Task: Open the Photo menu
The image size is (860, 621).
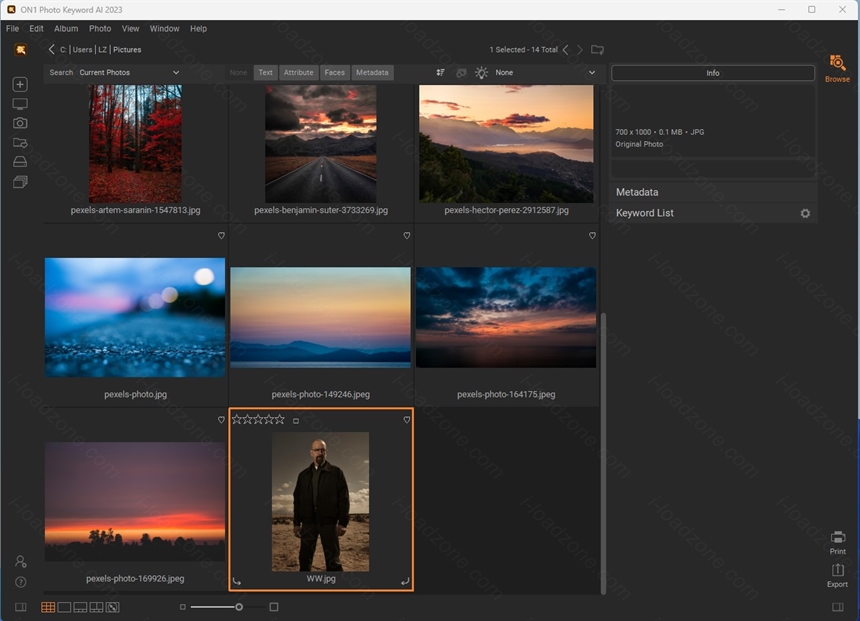Action: pos(100,29)
